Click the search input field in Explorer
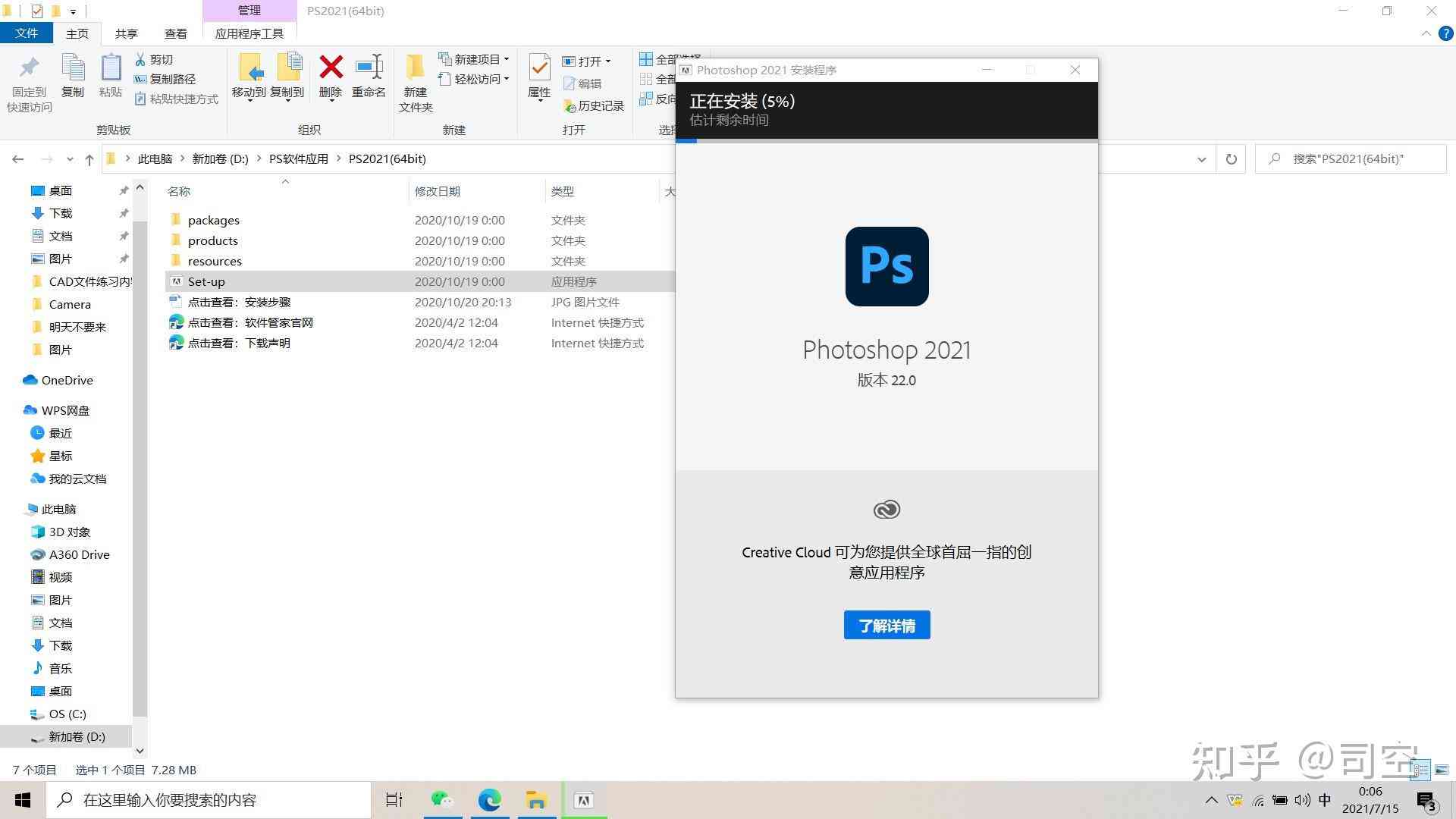The width and height of the screenshot is (1456, 819). click(1350, 158)
